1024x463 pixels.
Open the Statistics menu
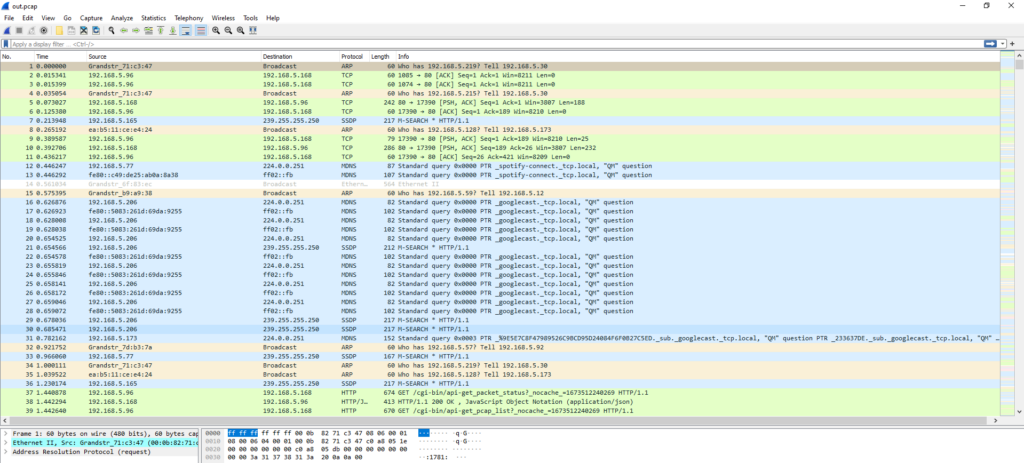pyautogui.click(x=153, y=18)
